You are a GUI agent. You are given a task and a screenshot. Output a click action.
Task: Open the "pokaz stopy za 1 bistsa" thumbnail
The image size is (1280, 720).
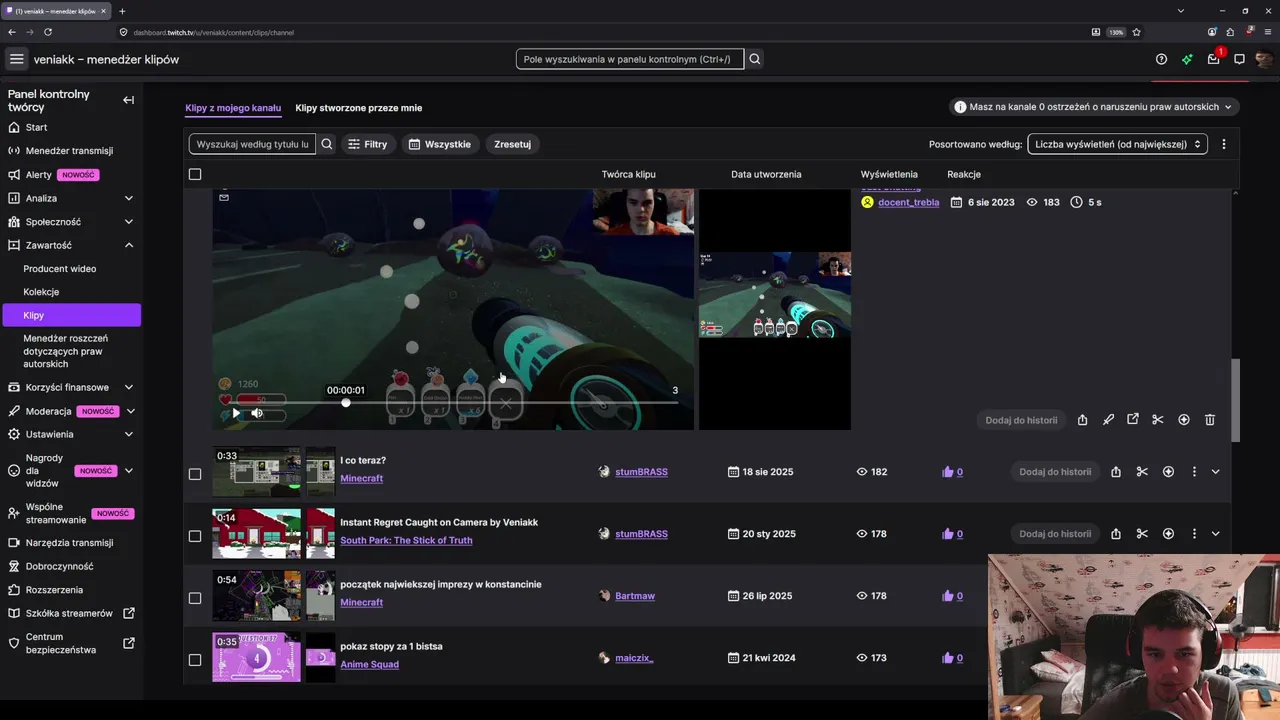click(256, 657)
